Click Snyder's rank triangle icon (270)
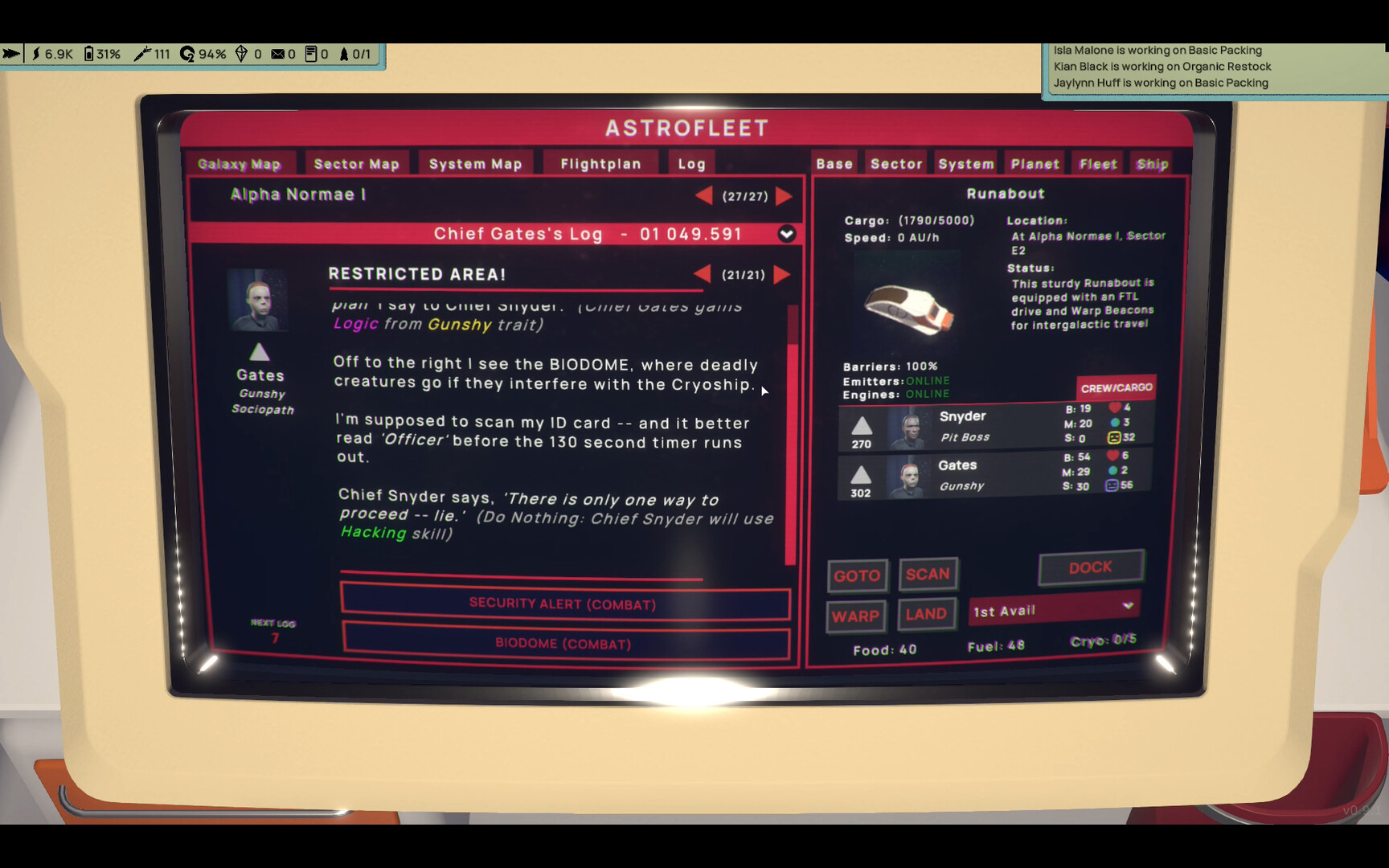 click(x=862, y=426)
